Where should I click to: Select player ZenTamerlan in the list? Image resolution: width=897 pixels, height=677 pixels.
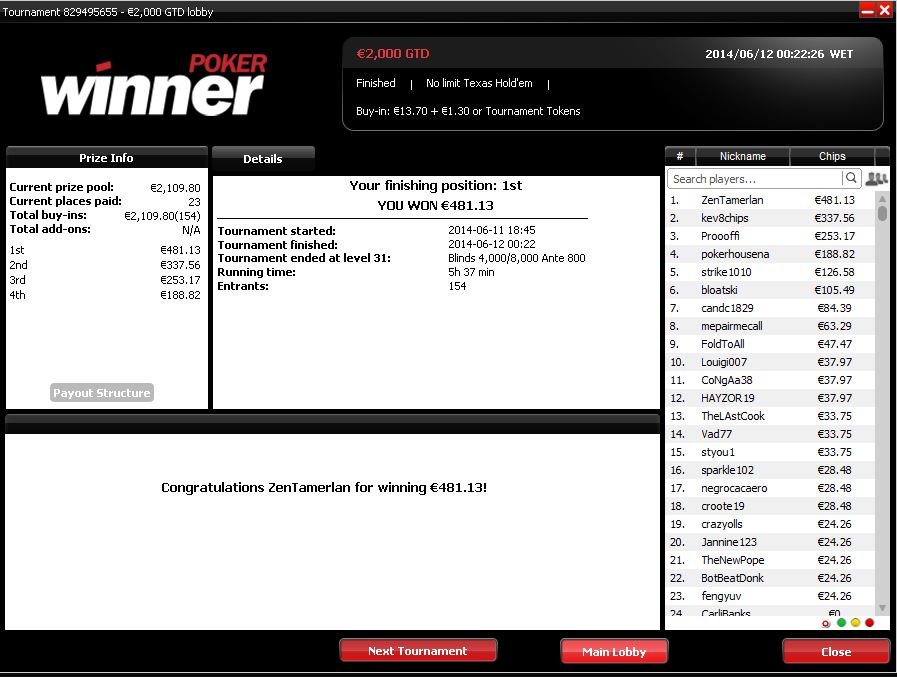pos(771,200)
